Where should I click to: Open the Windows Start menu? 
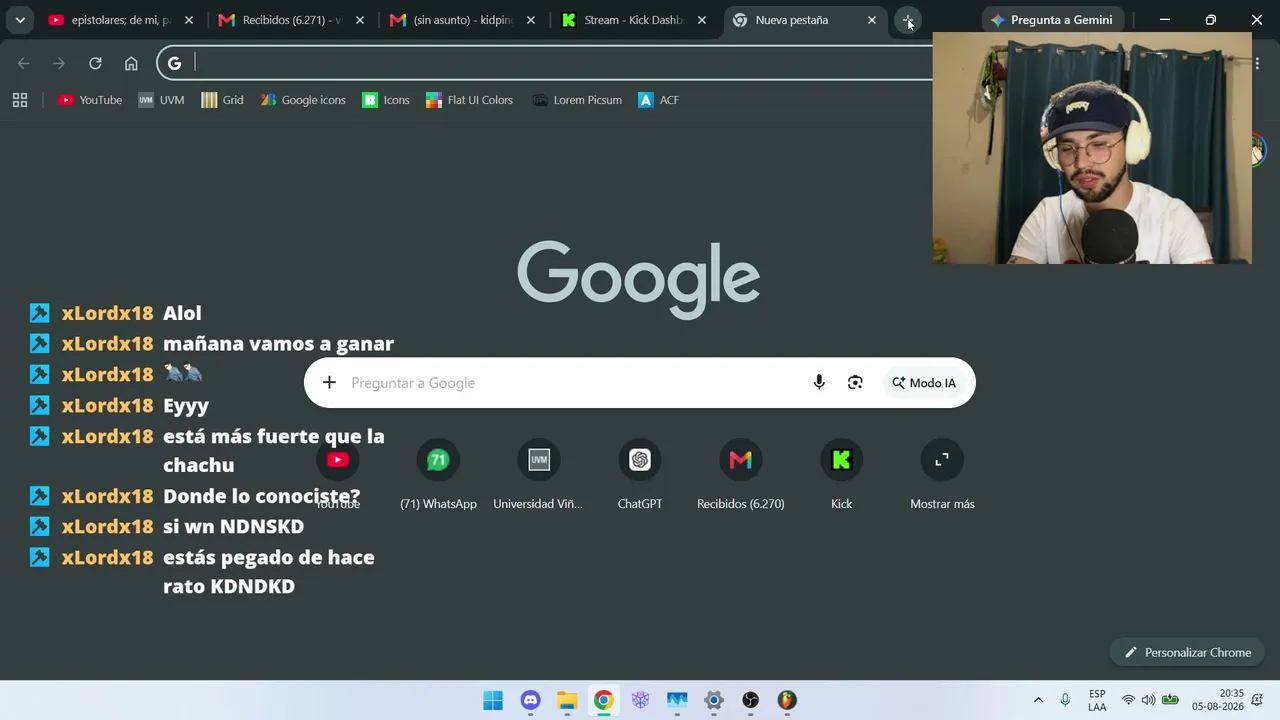click(x=493, y=700)
